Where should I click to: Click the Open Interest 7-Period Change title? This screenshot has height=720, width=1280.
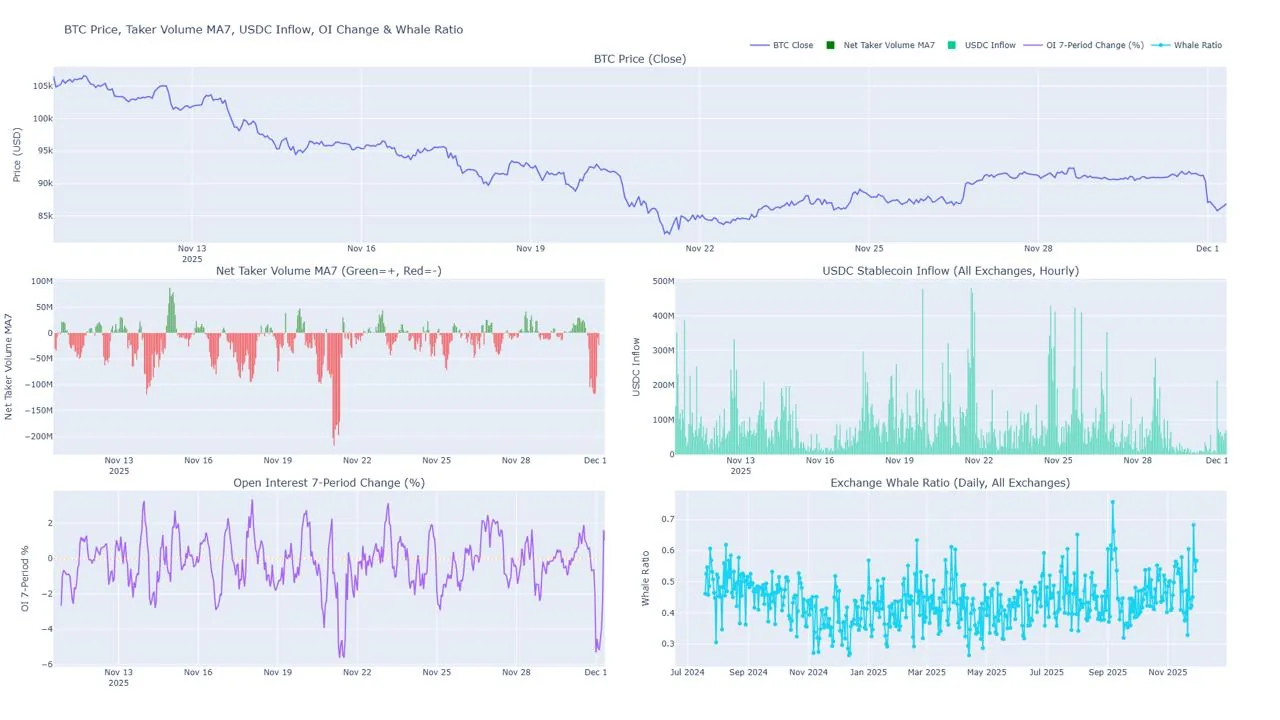(329, 482)
